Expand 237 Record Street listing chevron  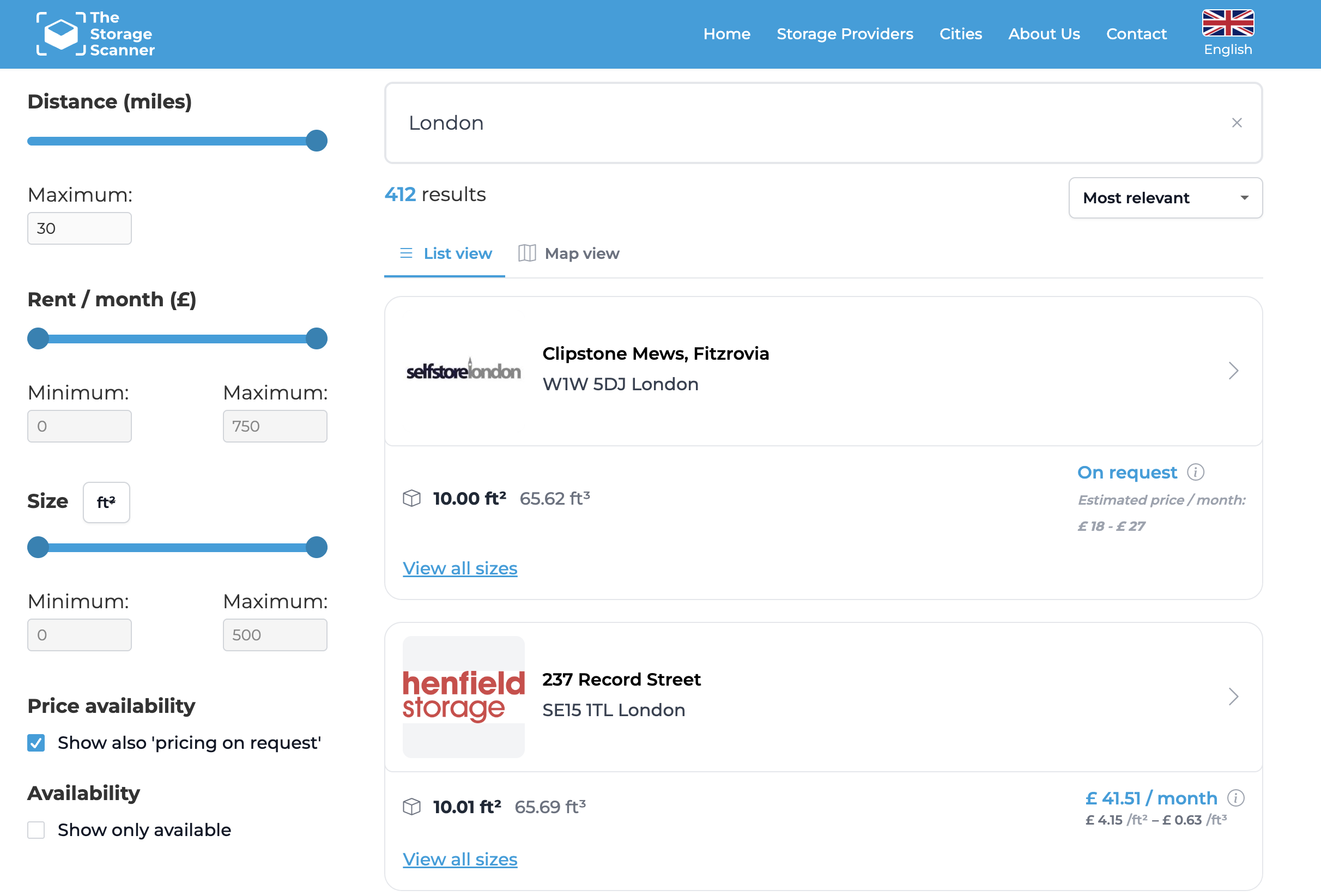pyautogui.click(x=1233, y=697)
